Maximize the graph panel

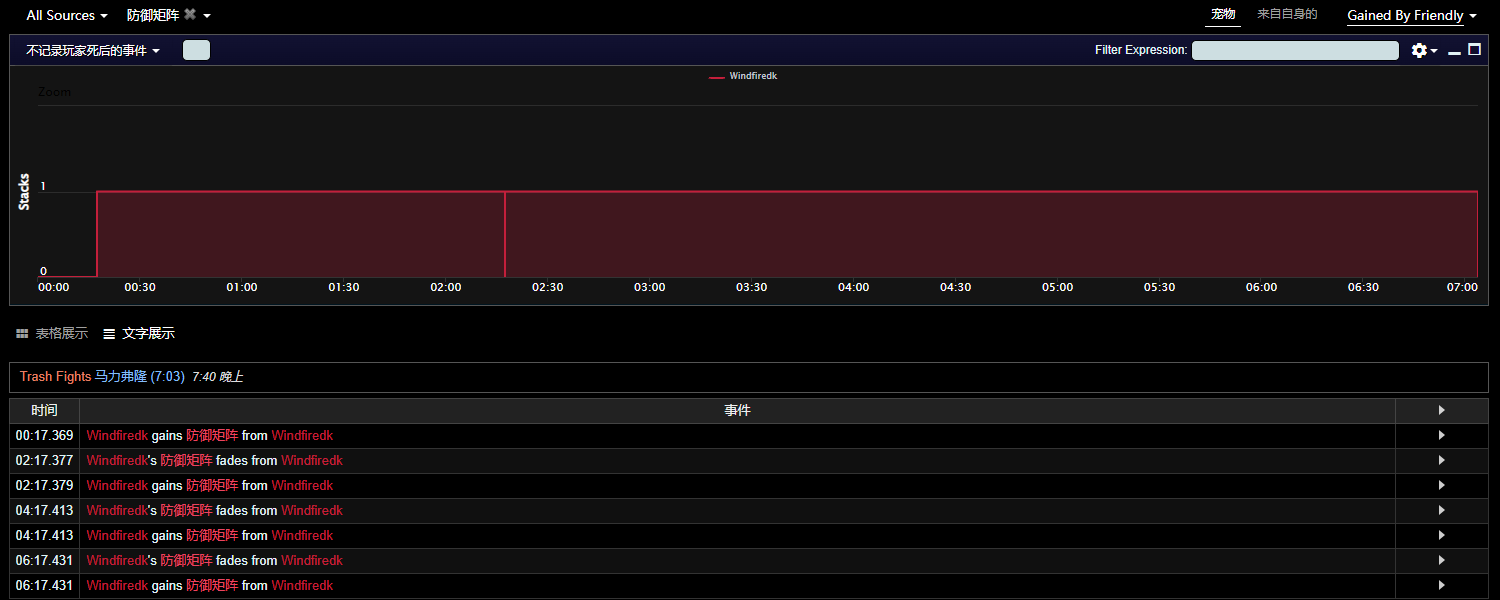click(1474, 50)
